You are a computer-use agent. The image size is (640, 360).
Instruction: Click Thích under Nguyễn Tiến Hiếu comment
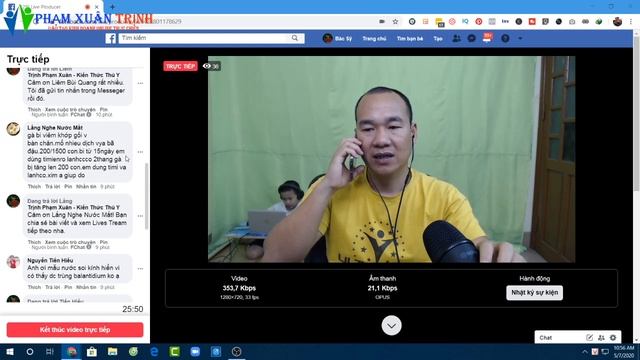coord(34,287)
